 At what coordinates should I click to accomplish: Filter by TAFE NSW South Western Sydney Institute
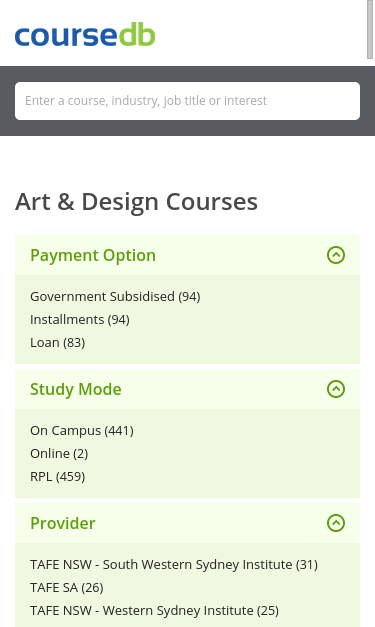[x=174, y=565]
